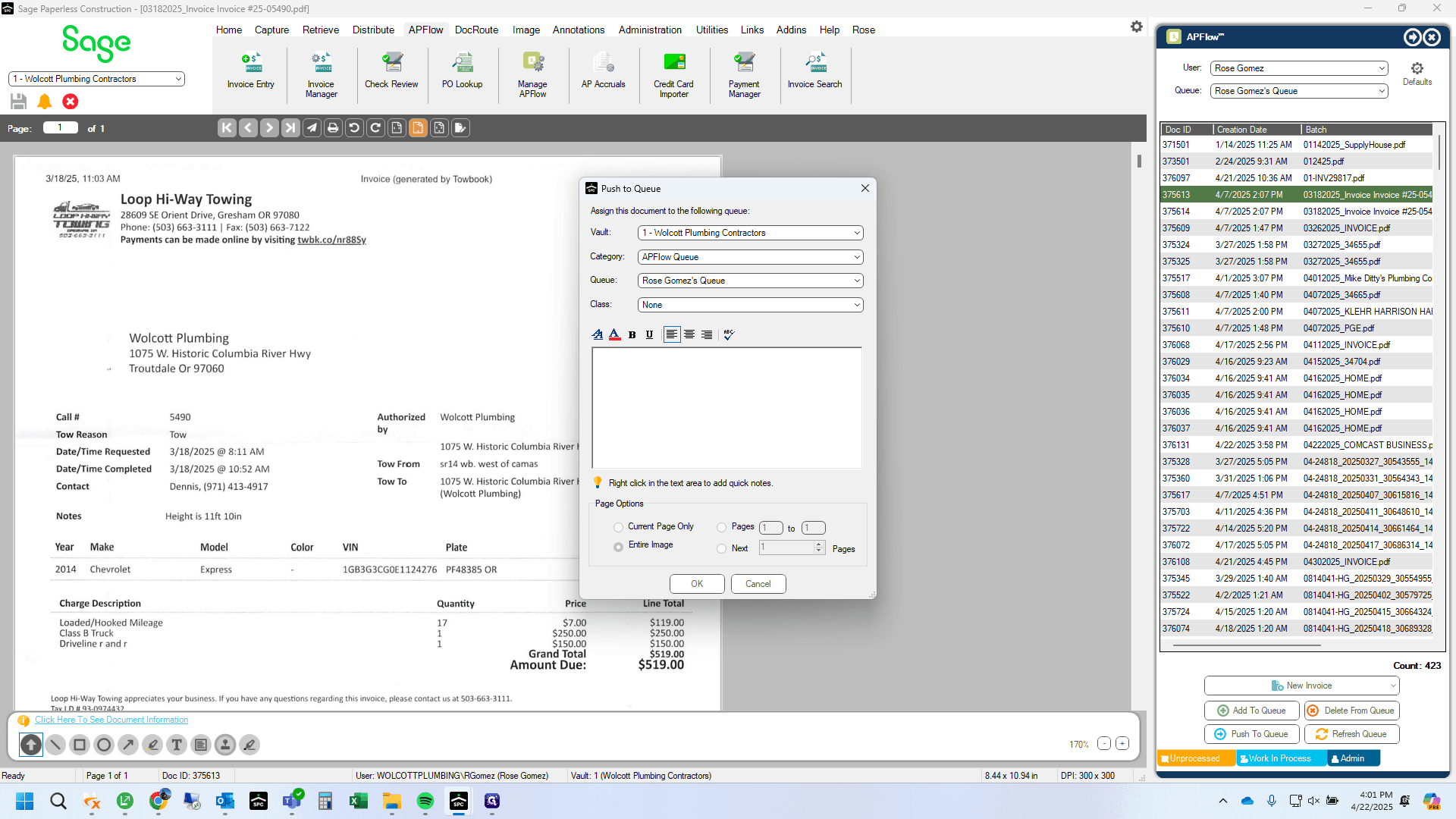Select the Rectangle annotation tool
1456x819 pixels.
[x=80, y=745]
